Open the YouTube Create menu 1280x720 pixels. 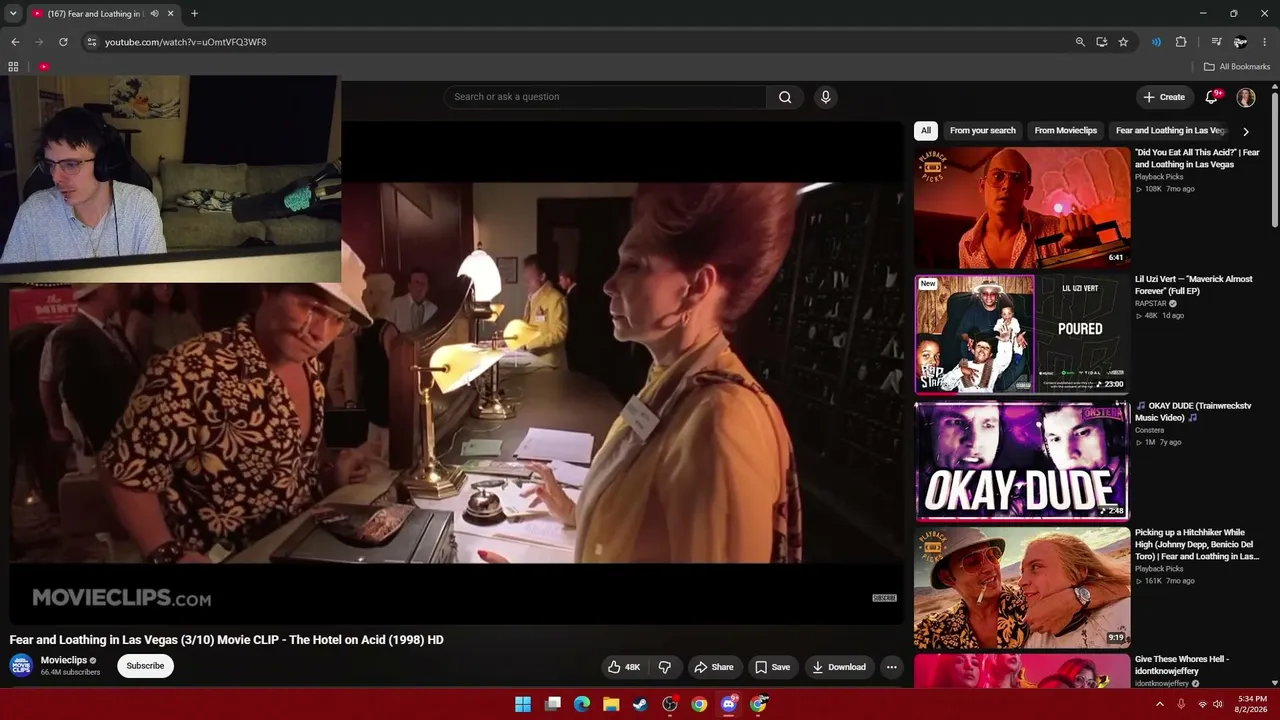(x=1164, y=97)
